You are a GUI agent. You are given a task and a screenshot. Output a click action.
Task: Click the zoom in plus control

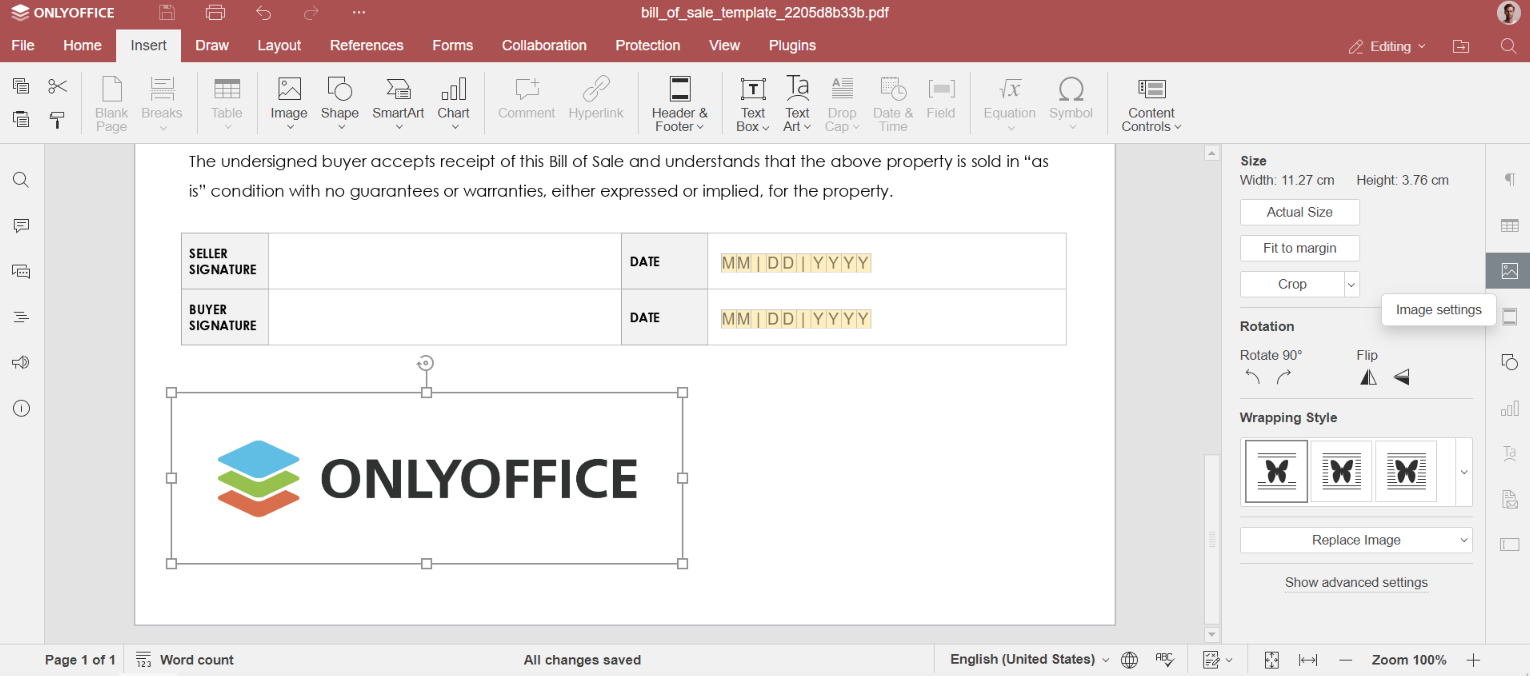point(1473,660)
